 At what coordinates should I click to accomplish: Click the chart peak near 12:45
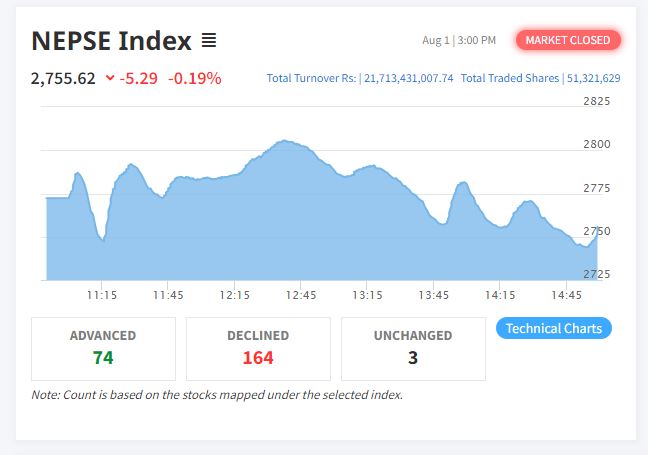[285, 141]
